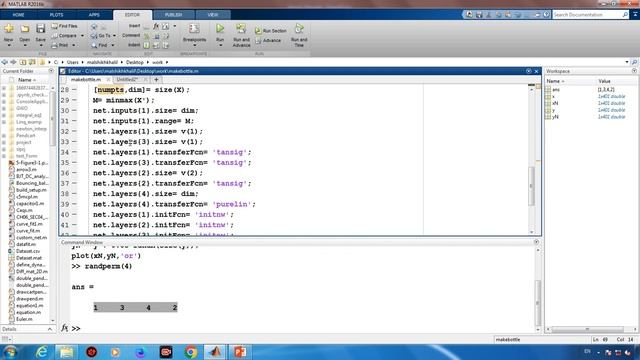Expand the project folder in Current Folder

point(4,142)
